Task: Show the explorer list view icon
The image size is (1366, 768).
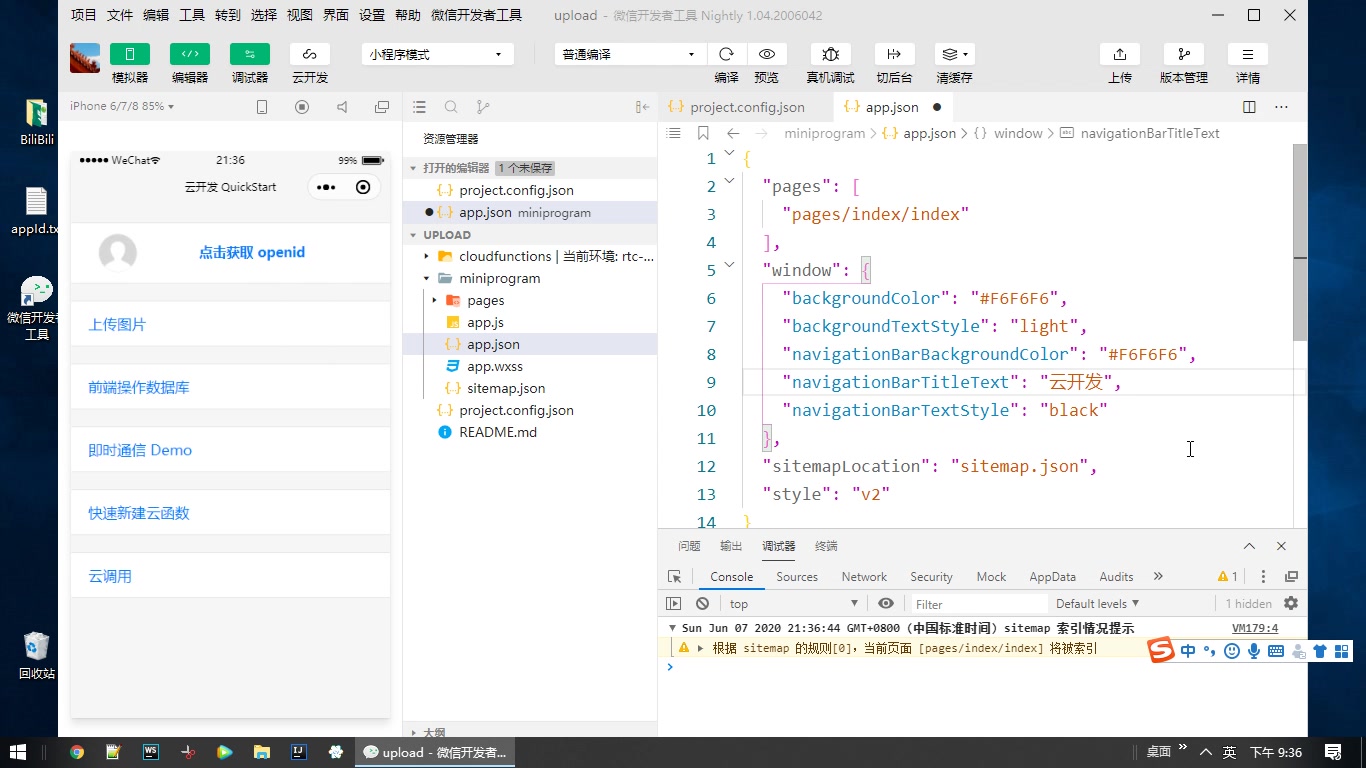Action: click(x=419, y=107)
